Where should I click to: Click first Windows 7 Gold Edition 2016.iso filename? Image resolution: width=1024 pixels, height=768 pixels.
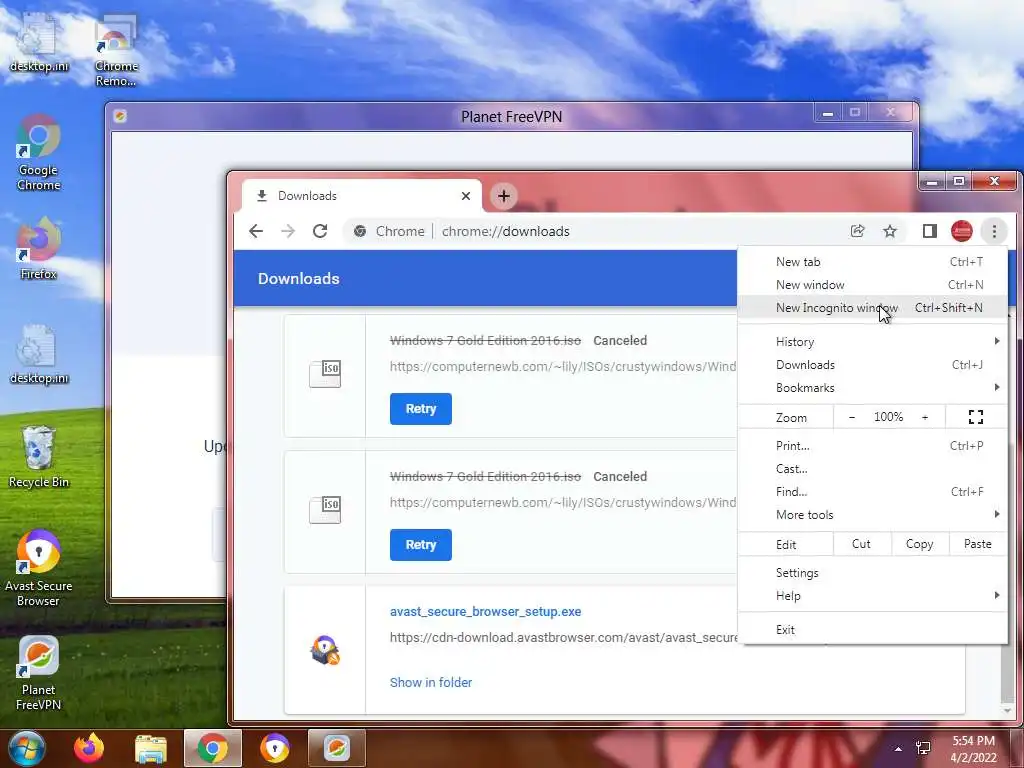tap(485, 341)
